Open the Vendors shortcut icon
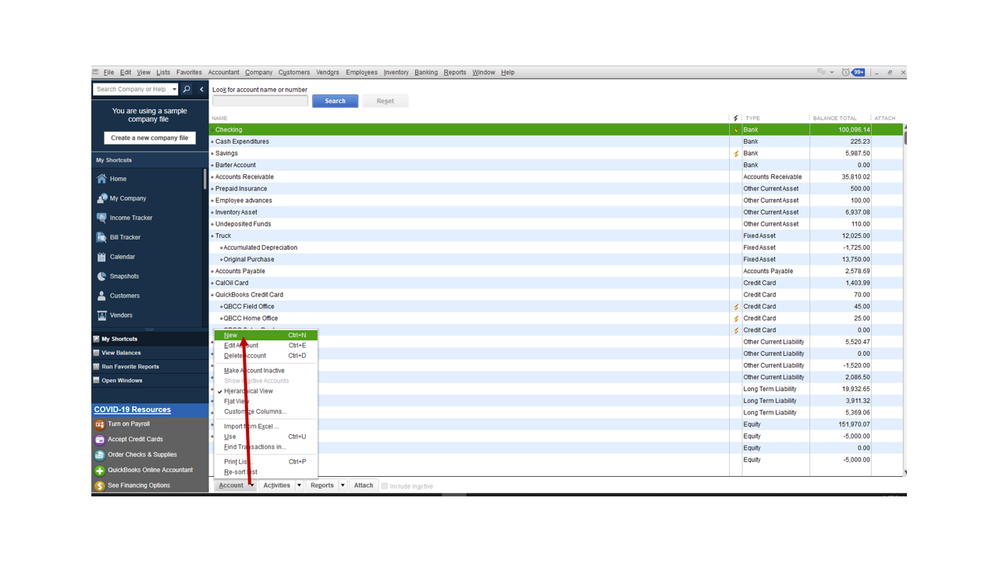 point(101,315)
